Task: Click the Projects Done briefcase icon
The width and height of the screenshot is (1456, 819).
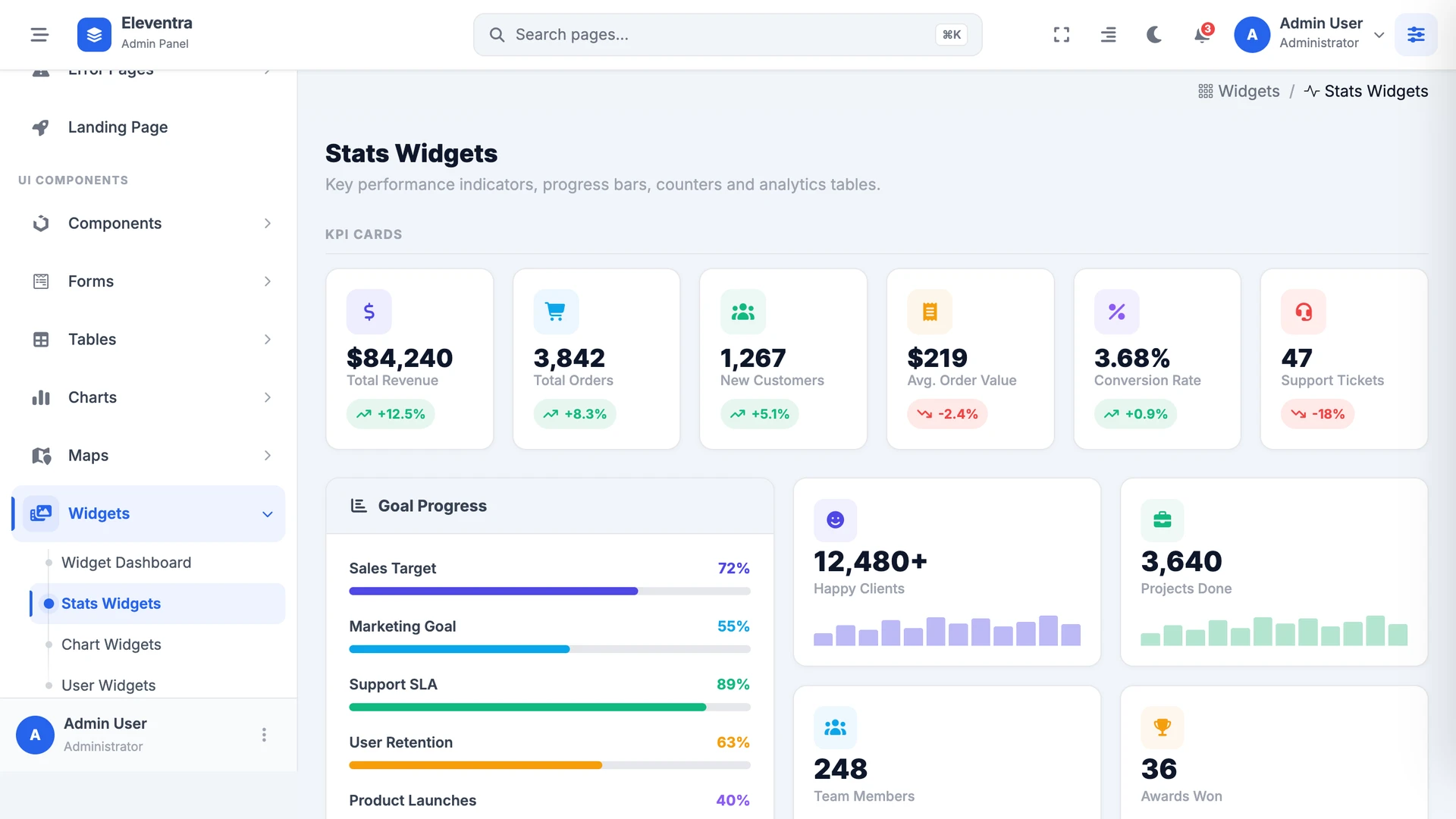Action: (1163, 520)
